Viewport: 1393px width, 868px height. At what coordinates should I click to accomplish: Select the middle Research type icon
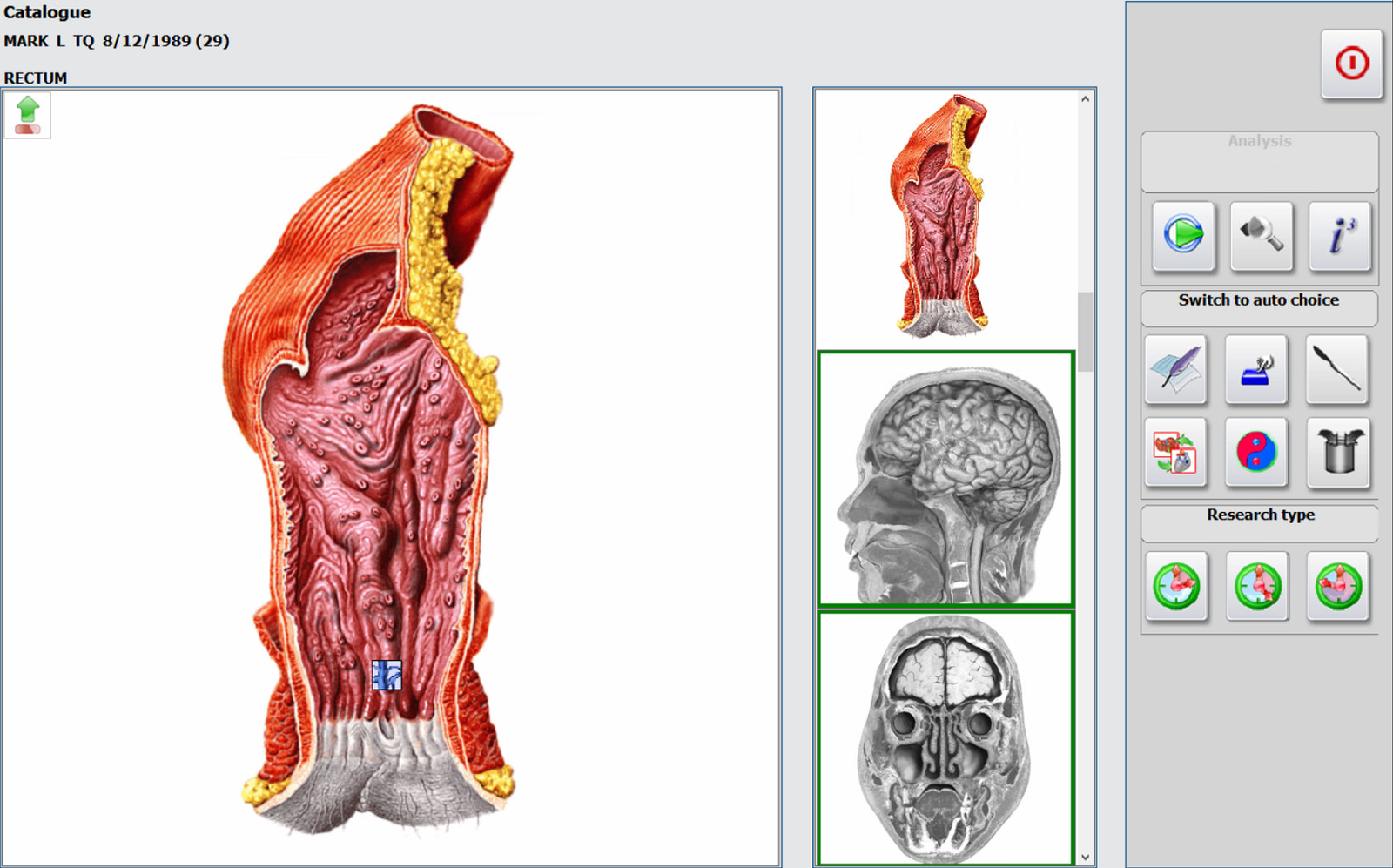(1257, 586)
